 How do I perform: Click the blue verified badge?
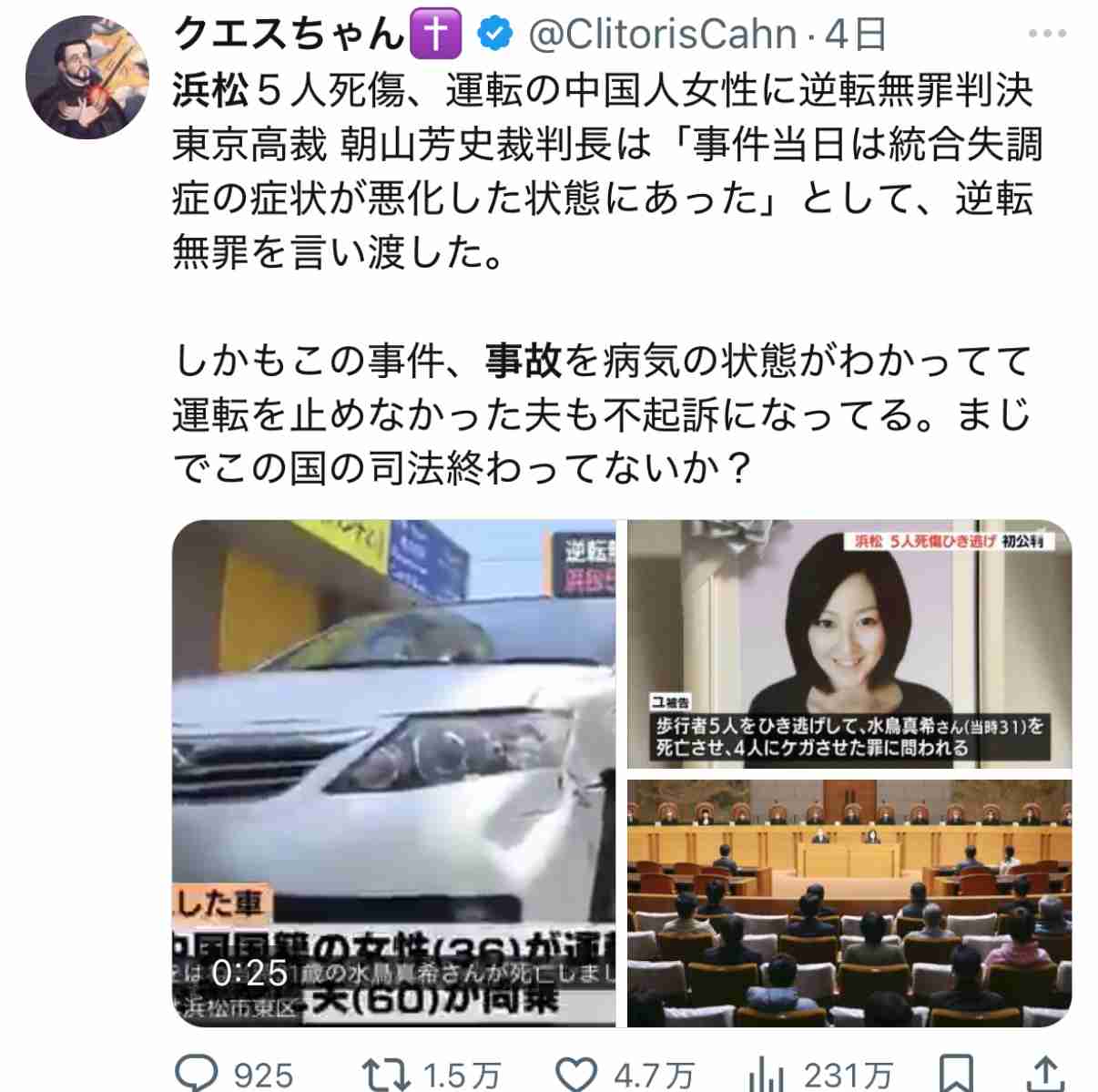pos(494,36)
